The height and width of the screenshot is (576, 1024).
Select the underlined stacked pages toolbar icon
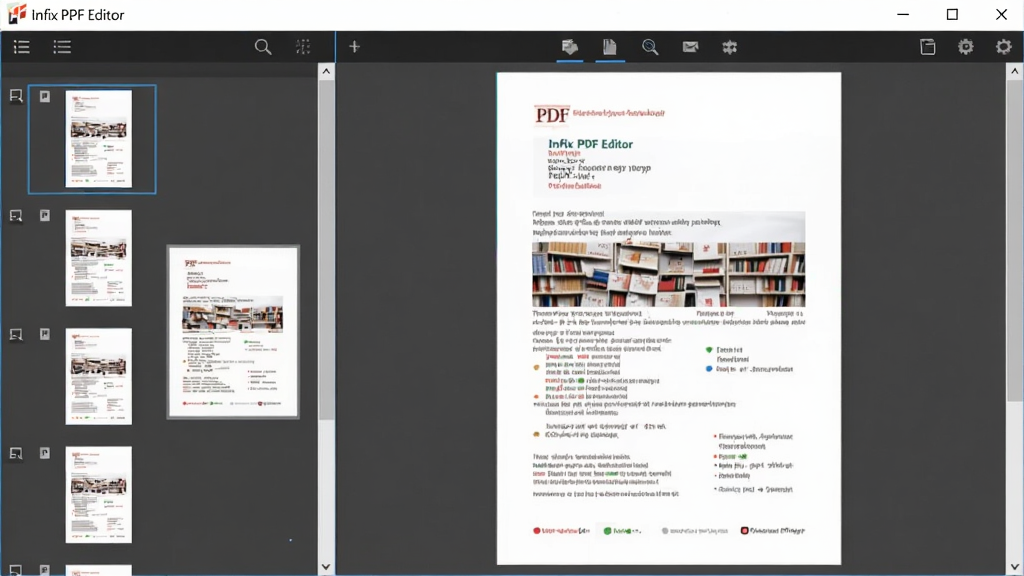tap(569, 47)
